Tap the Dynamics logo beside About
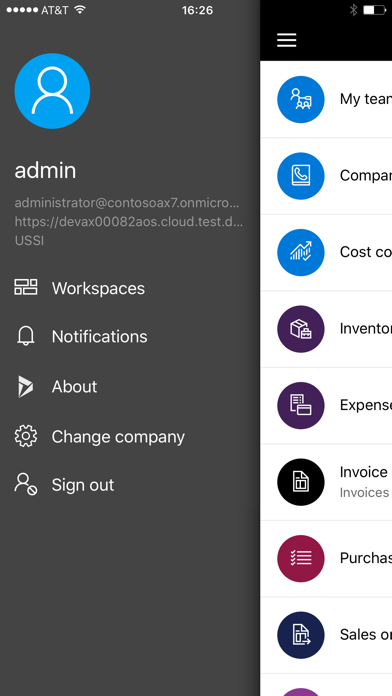 (25, 386)
